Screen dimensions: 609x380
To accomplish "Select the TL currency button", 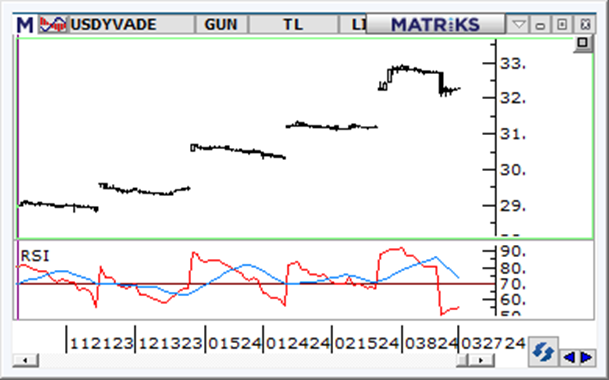I will (x=293, y=24).
